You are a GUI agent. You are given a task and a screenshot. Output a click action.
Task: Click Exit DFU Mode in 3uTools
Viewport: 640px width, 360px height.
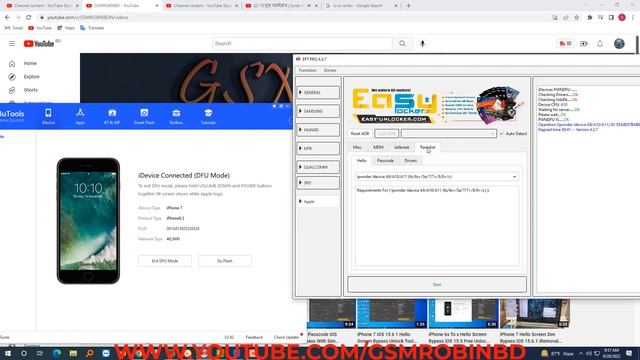pos(165,261)
